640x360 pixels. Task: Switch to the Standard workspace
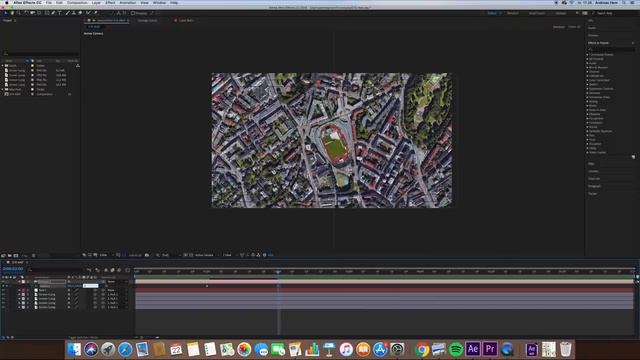tap(513, 13)
